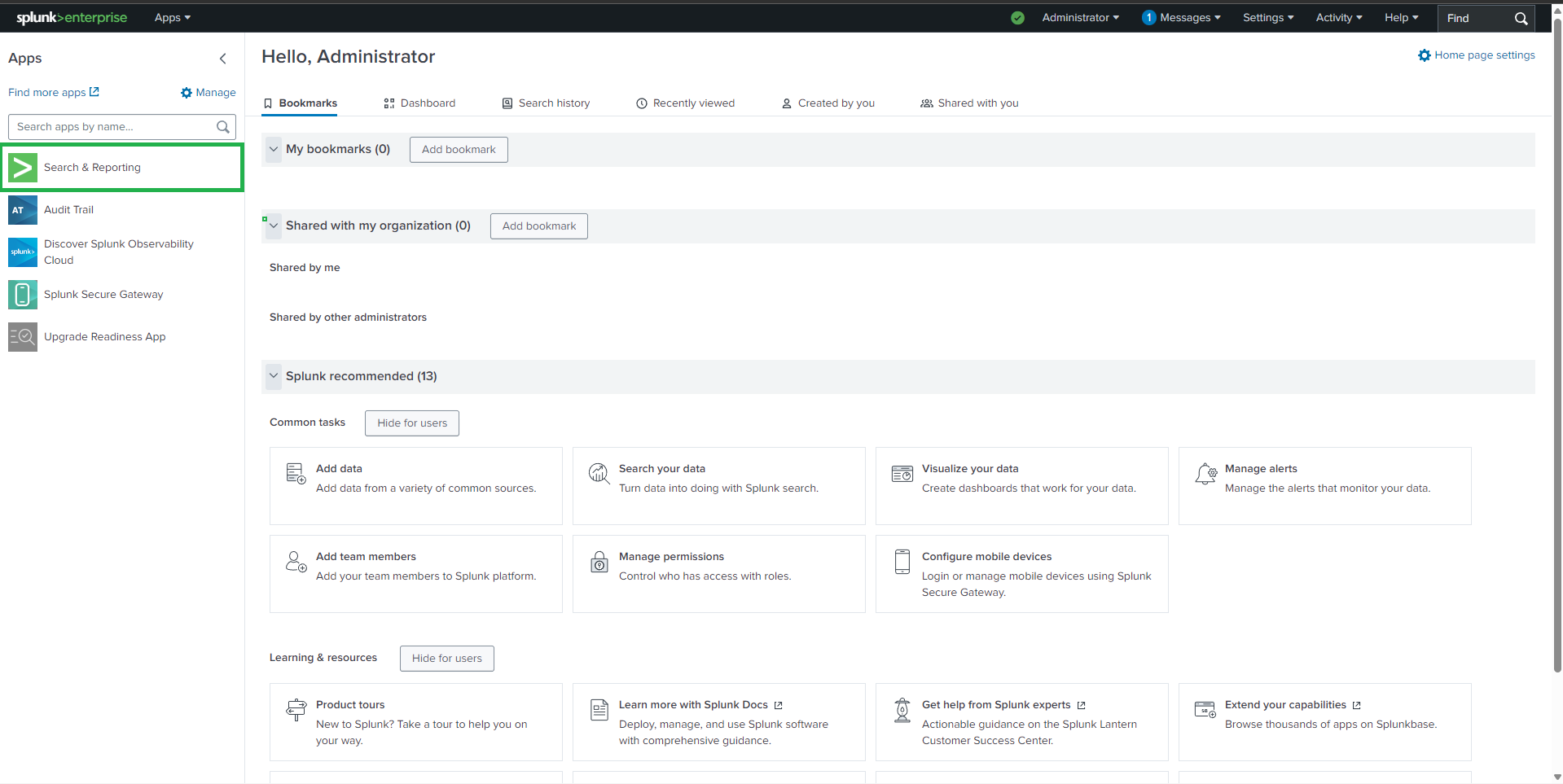1563x784 pixels.
Task: Open the Apps dropdown in top bar
Action: 173,18
